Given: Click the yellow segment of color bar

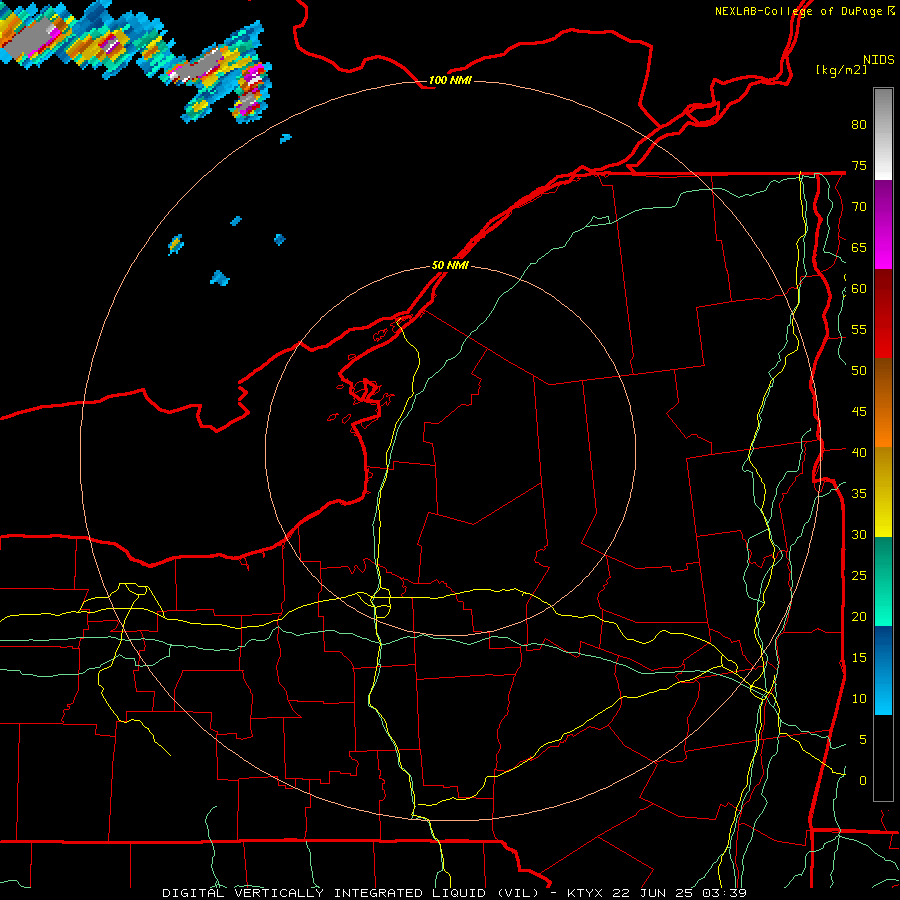Looking at the screenshot, I should coord(883,492).
